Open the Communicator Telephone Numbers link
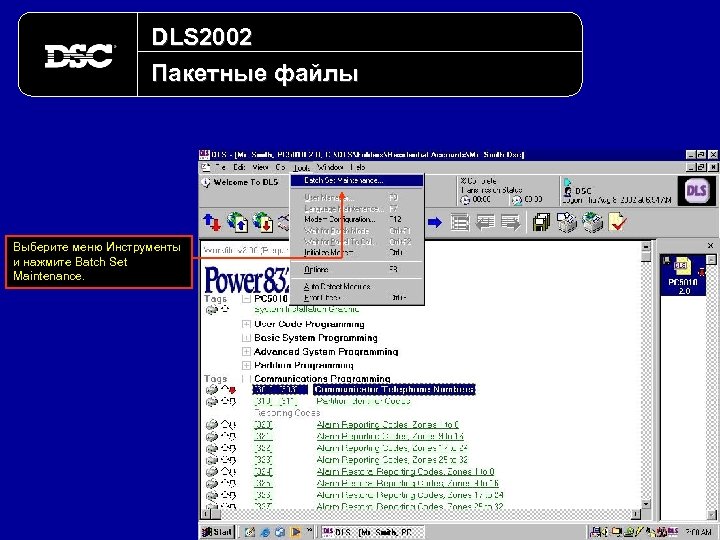This screenshot has height=540, width=720. click(x=394, y=390)
